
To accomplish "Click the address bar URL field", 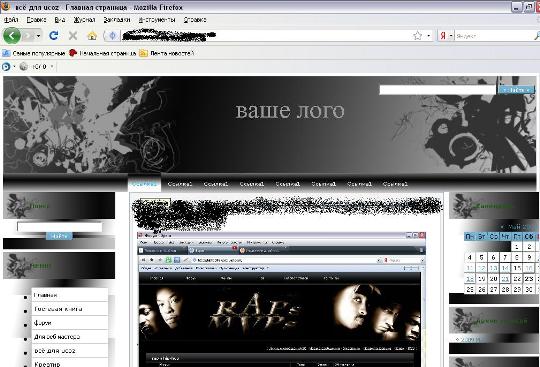I will pos(265,35).
